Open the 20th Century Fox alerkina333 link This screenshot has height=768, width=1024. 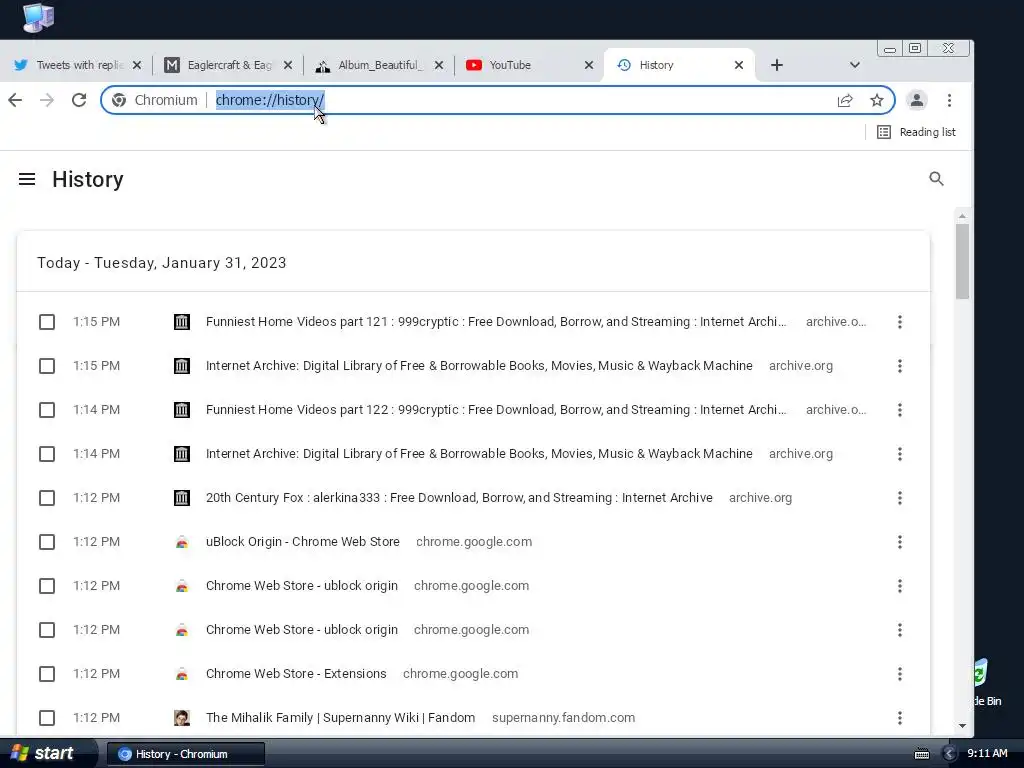click(459, 498)
